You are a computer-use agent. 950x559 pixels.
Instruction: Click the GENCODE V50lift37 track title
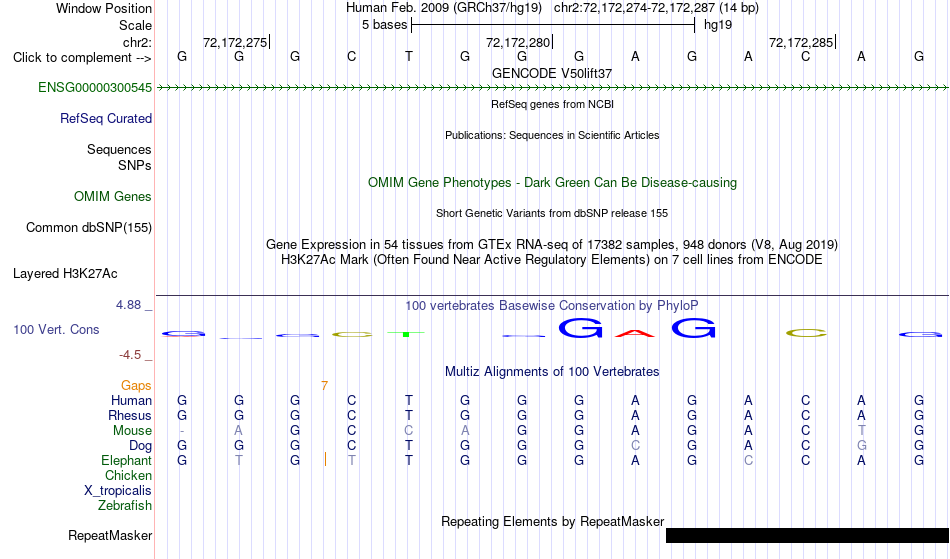pos(552,73)
